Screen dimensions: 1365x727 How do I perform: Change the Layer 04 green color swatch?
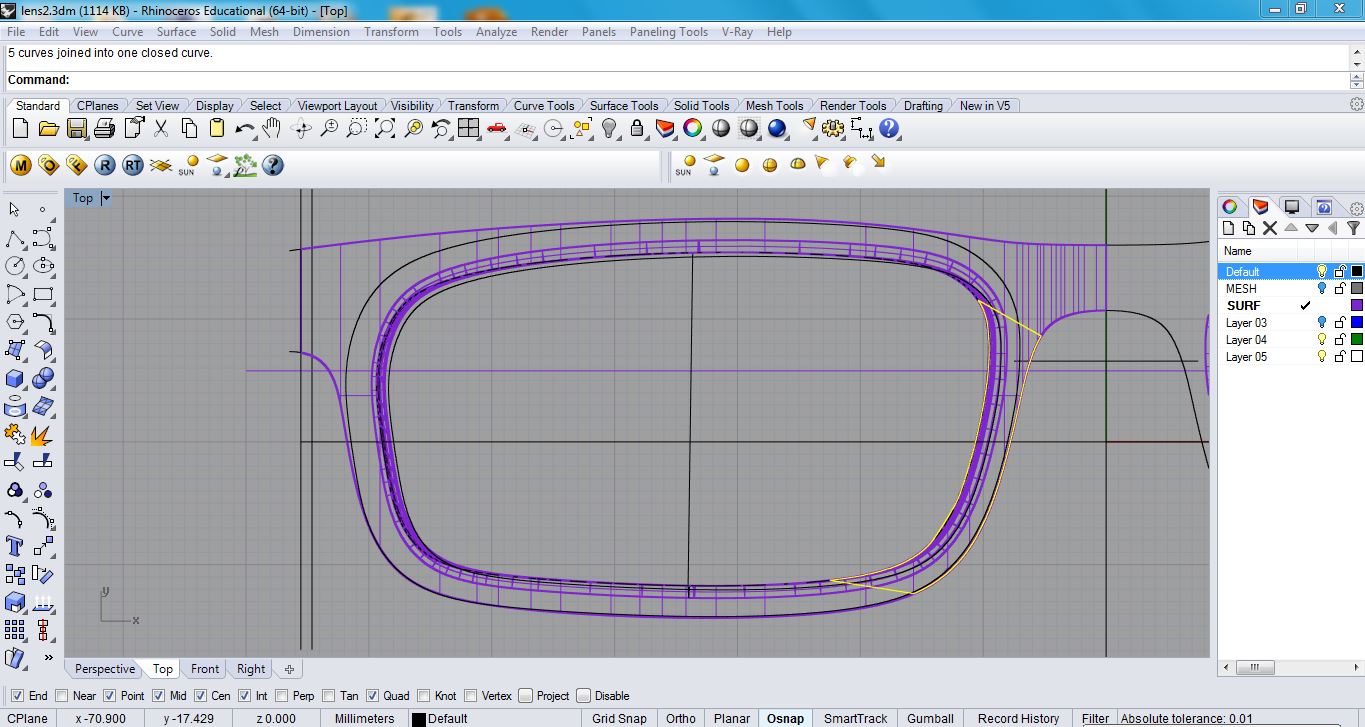(1357, 340)
